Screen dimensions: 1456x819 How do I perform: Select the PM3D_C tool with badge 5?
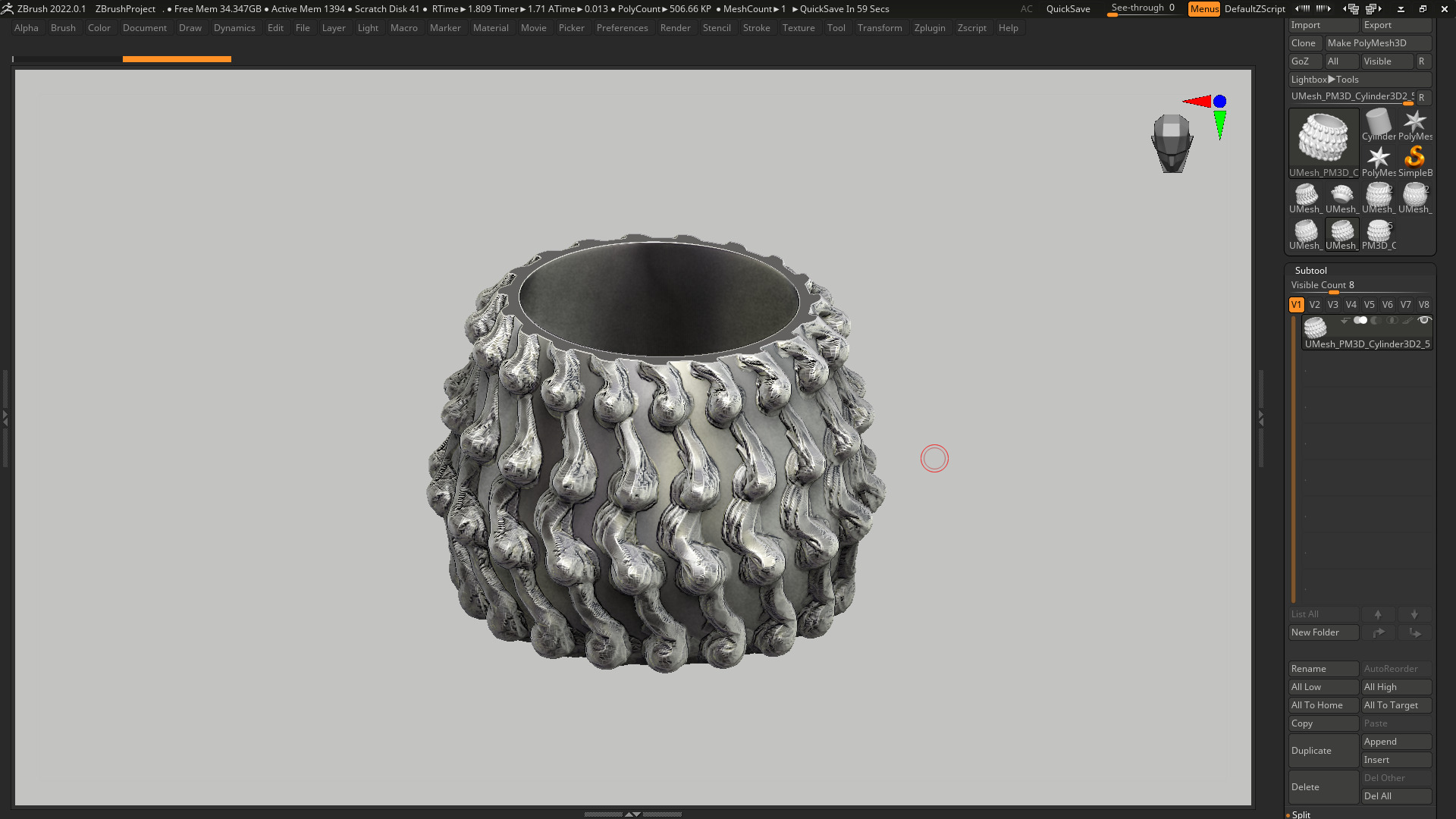(x=1378, y=234)
